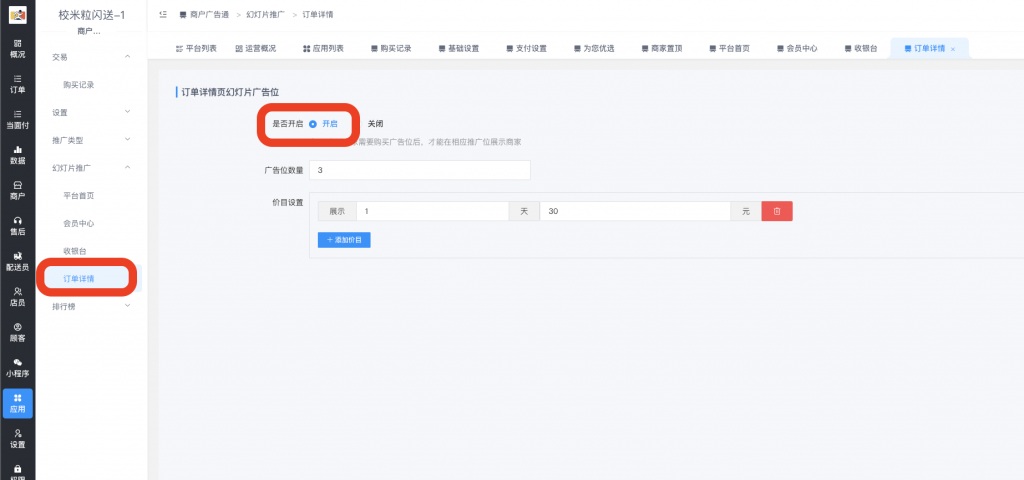Open 购买记录 in the sidebar menu
This screenshot has height=480, width=1024.
coord(79,85)
